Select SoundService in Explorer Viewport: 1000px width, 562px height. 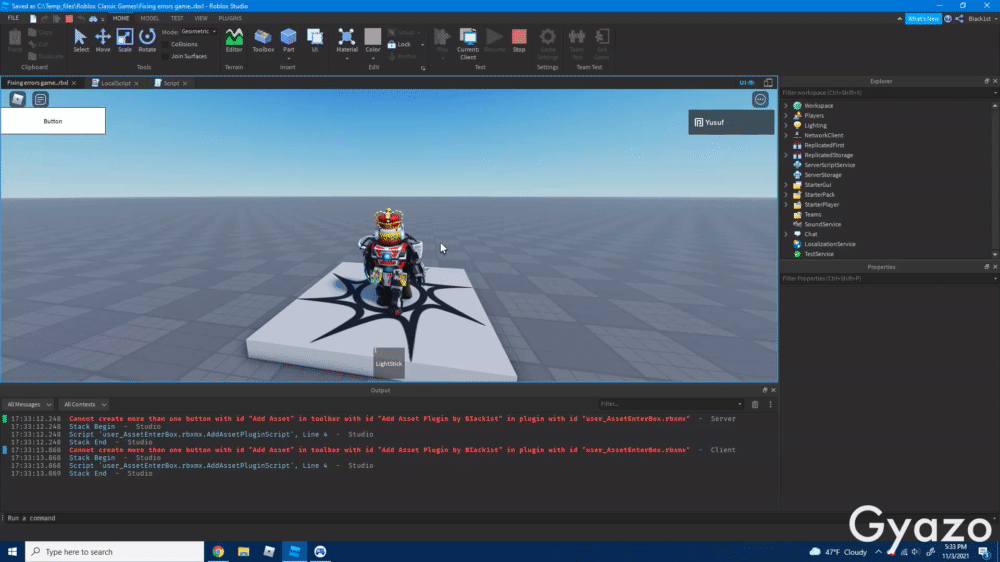822,225
